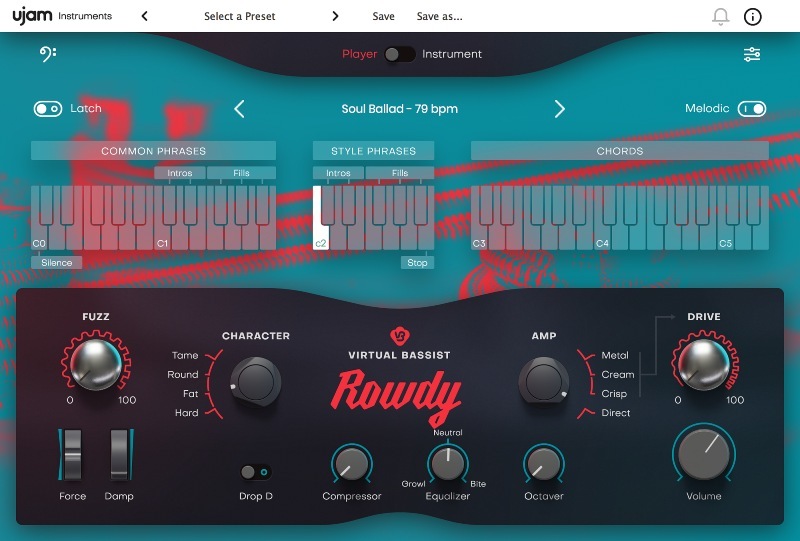Toggle Player/Instrument mode switch
This screenshot has width=800, height=541.
tap(399, 54)
